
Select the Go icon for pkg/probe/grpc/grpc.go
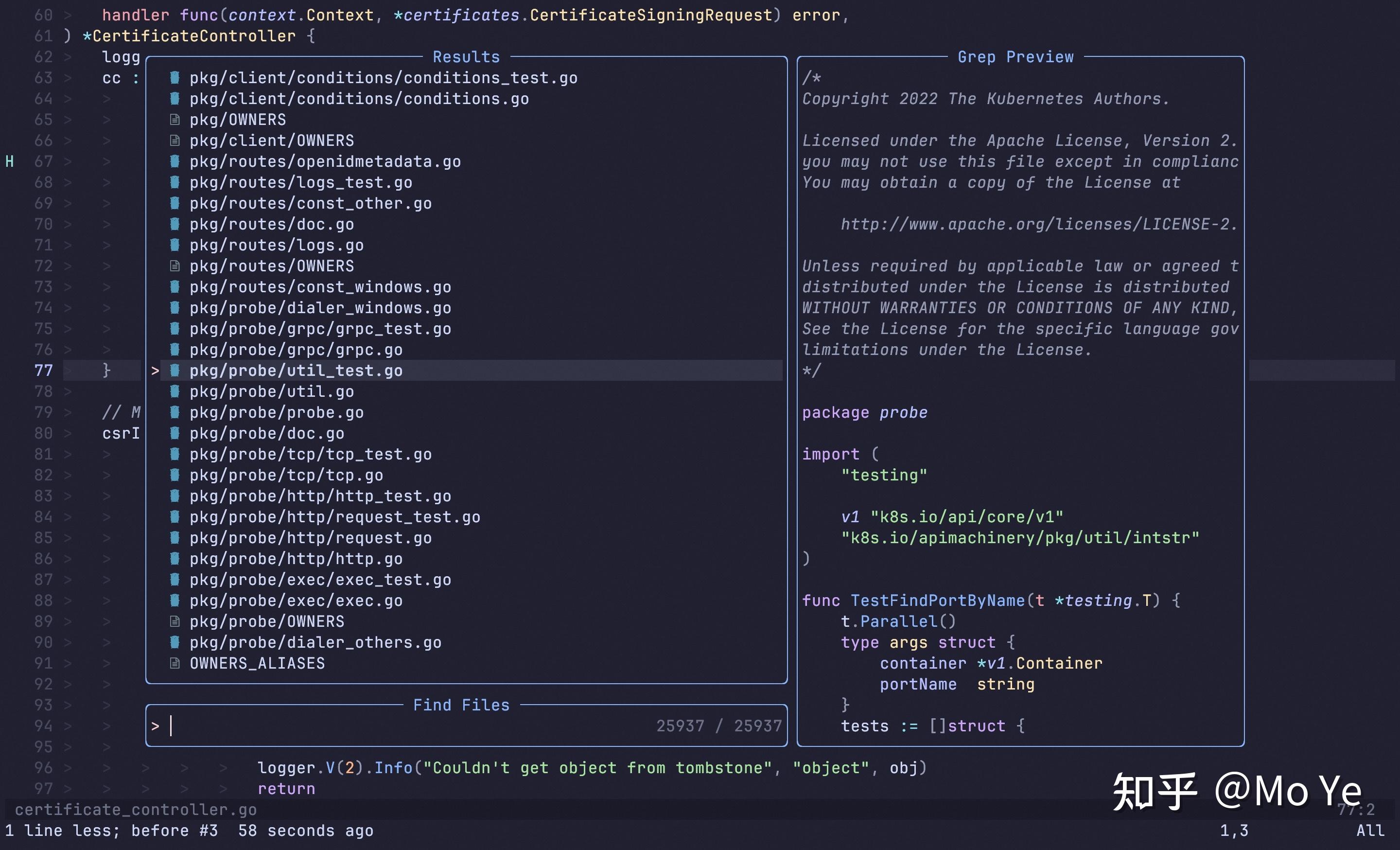click(x=175, y=350)
